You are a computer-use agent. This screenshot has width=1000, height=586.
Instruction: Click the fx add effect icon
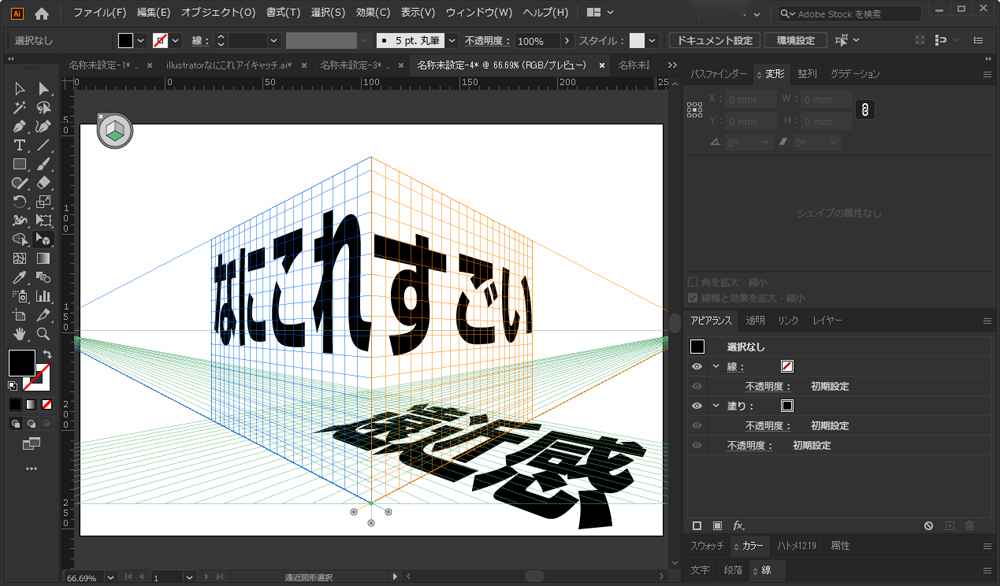tap(738, 525)
